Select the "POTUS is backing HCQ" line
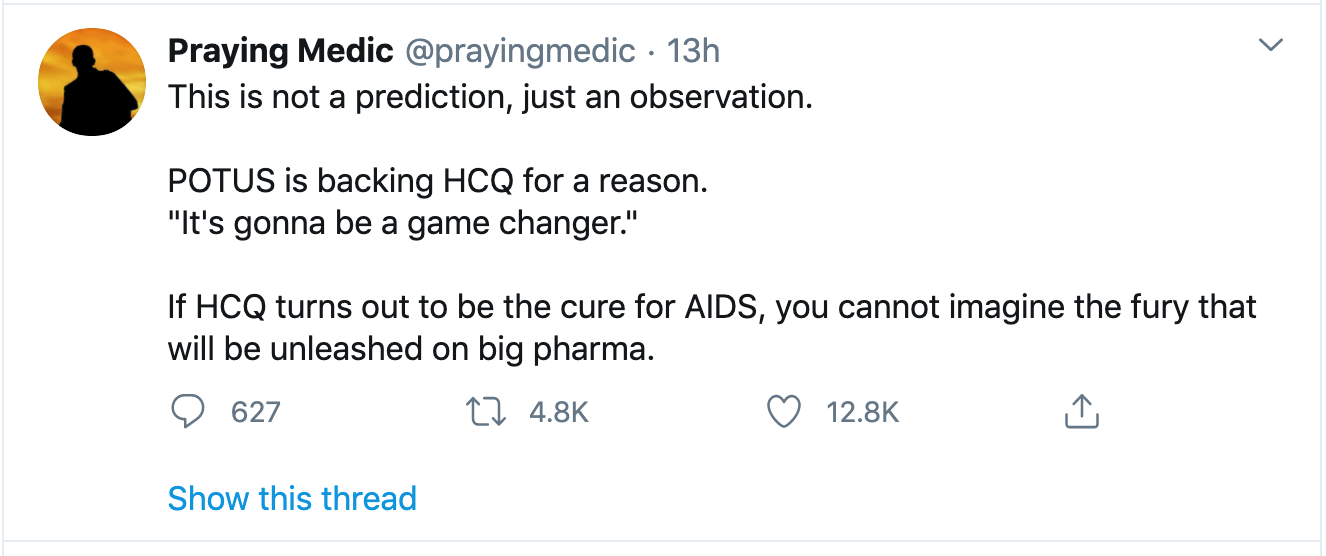 (x=438, y=183)
